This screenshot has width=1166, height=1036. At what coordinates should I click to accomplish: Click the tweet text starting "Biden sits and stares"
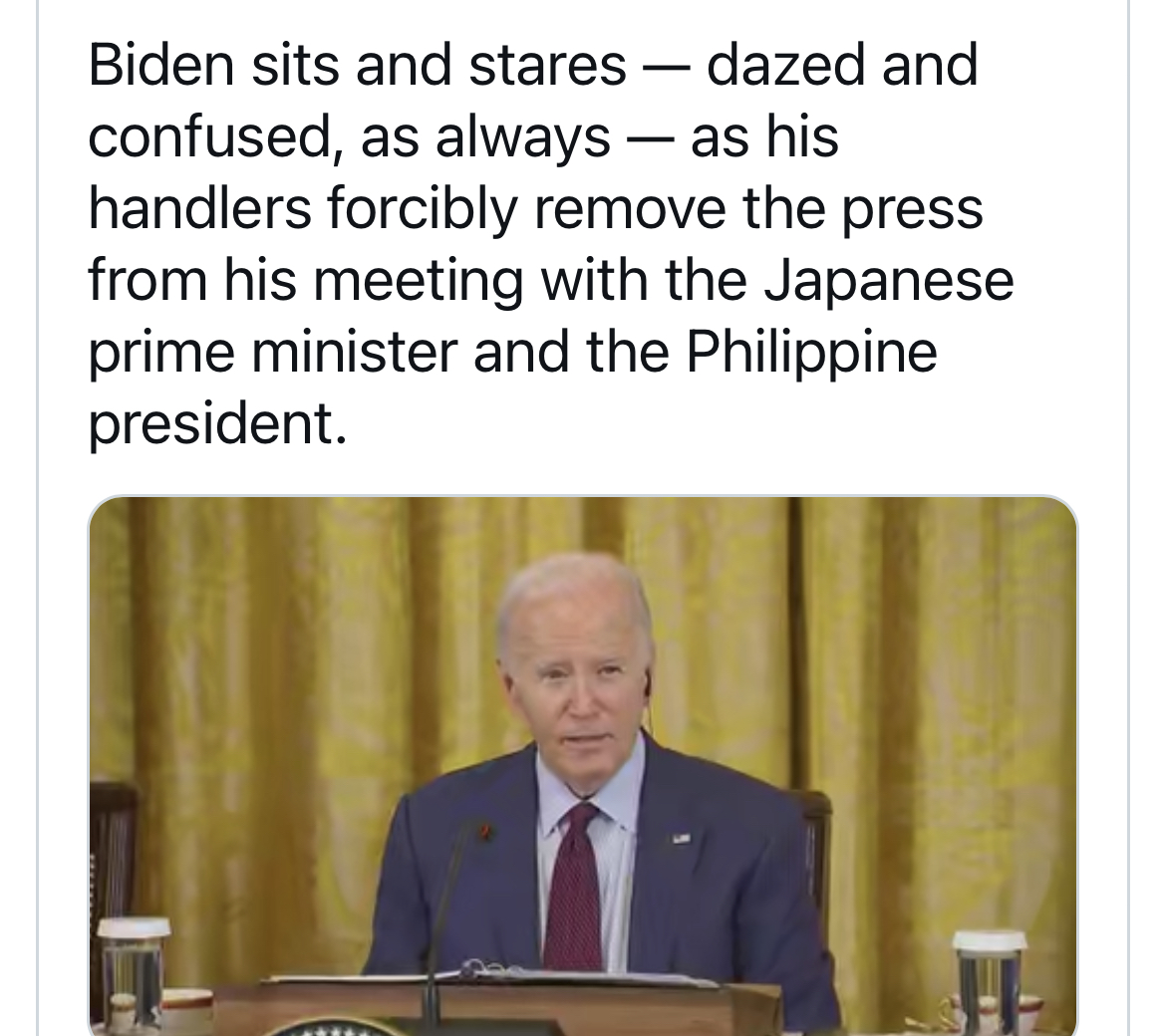coord(550,244)
